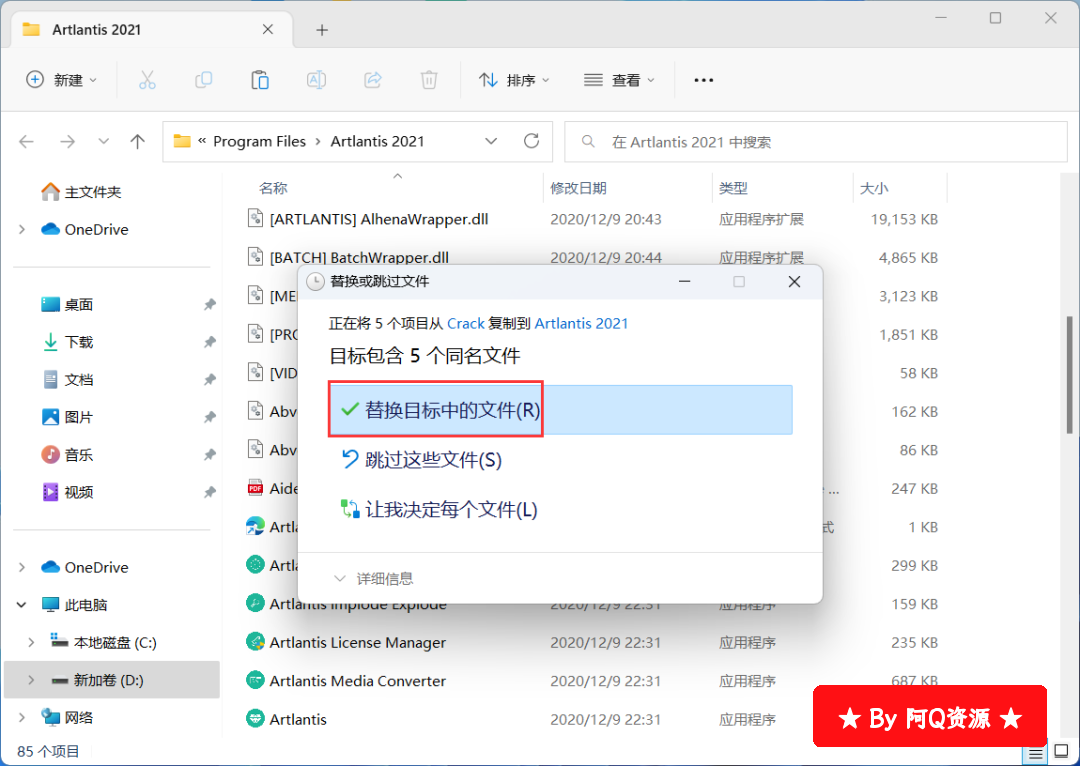Click the Delete trash icon in toolbar
The image size is (1080, 766).
coord(429,80)
